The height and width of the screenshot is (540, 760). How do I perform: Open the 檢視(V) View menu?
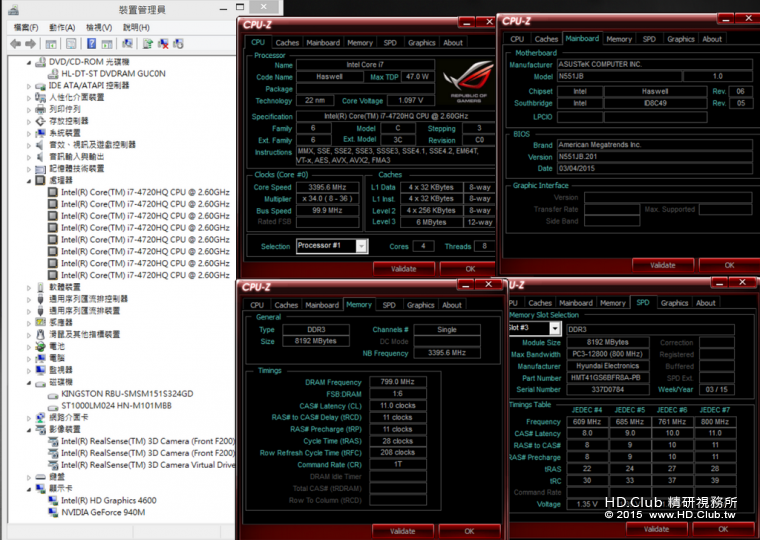tap(99, 27)
